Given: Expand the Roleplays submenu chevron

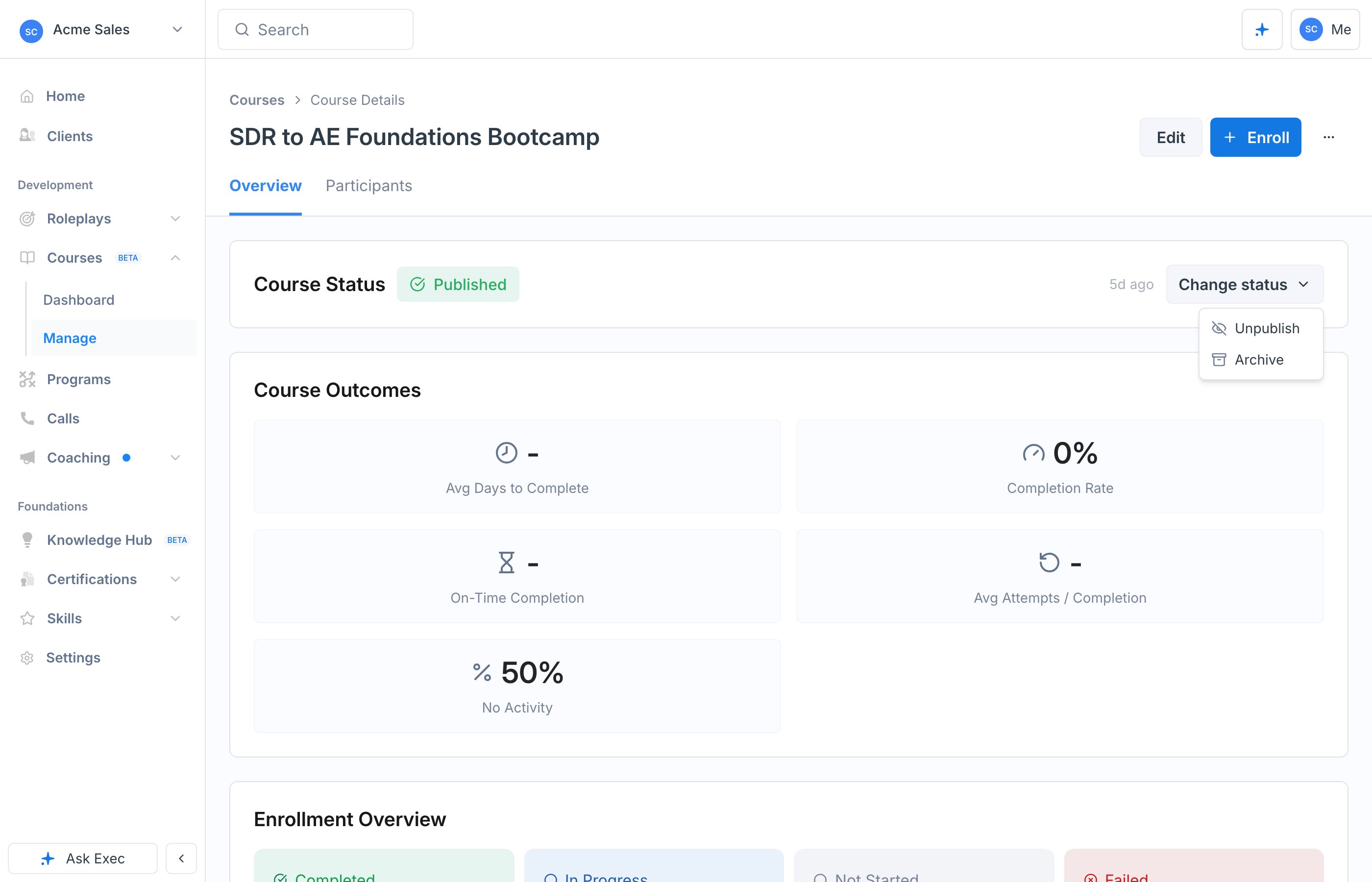Looking at the screenshot, I should click(x=176, y=218).
